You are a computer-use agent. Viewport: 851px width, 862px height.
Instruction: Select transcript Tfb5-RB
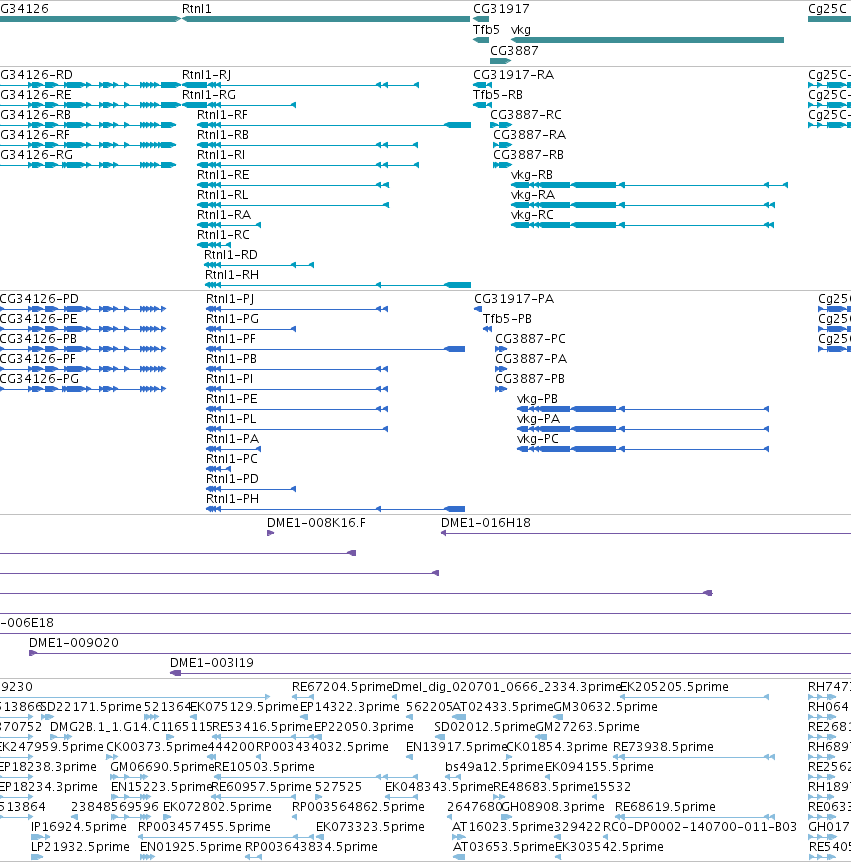pyautogui.click(x=482, y=105)
